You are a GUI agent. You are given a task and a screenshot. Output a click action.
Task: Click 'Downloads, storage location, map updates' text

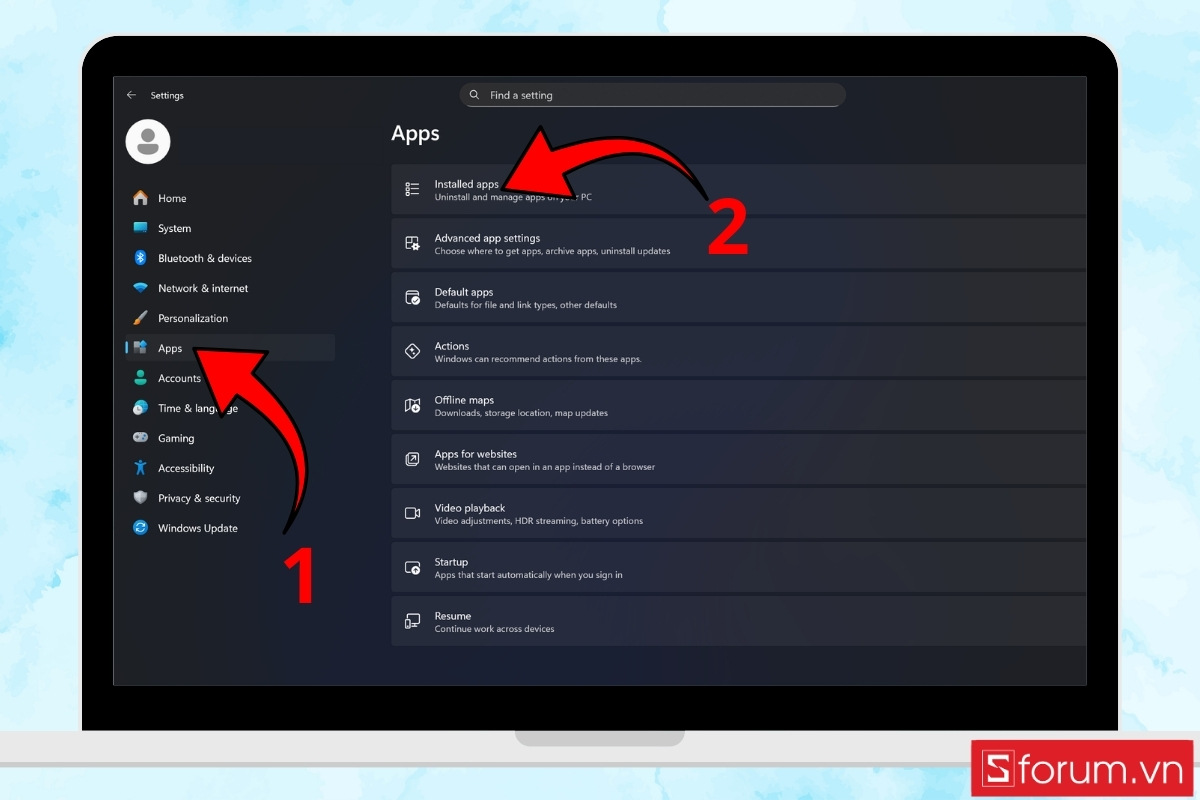coord(521,413)
